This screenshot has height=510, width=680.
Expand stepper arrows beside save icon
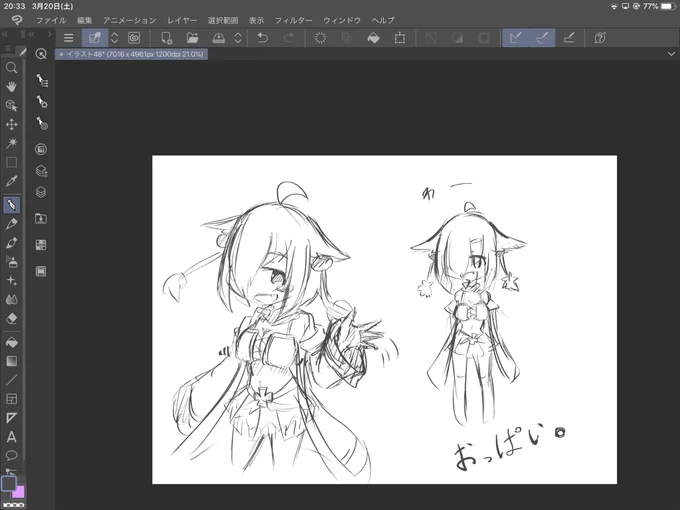tap(238, 38)
